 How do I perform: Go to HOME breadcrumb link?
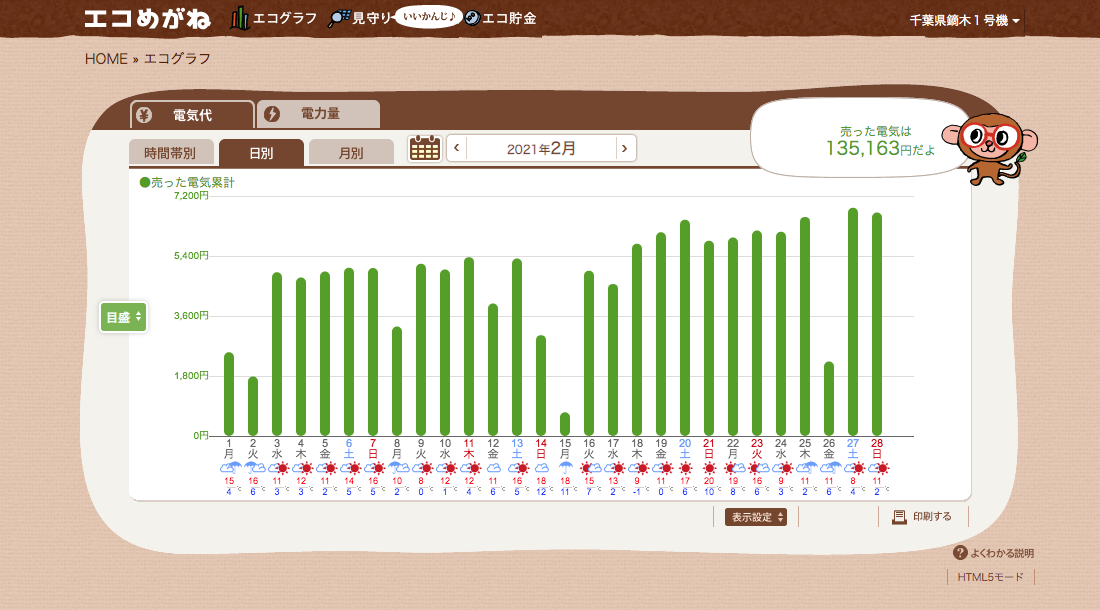click(x=106, y=59)
